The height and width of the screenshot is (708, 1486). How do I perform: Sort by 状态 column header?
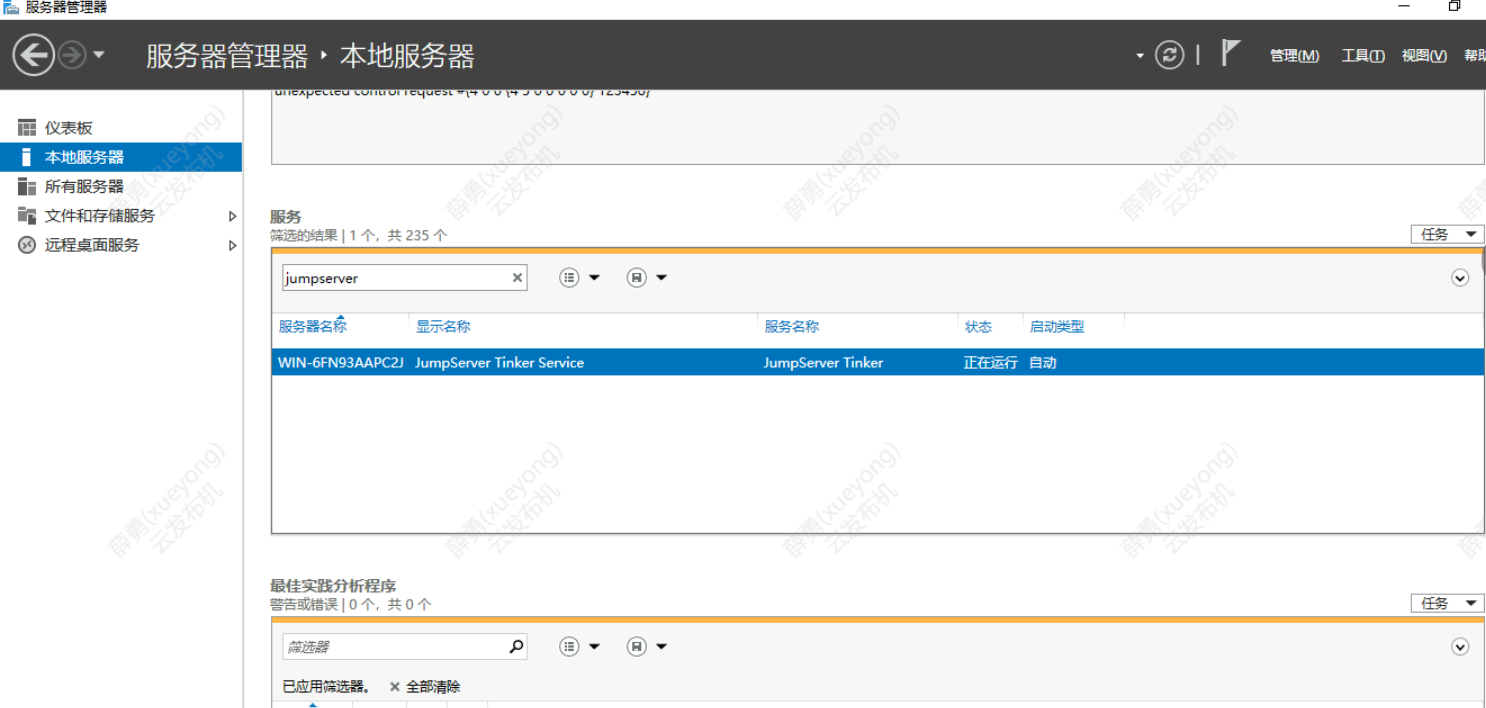(x=978, y=326)
